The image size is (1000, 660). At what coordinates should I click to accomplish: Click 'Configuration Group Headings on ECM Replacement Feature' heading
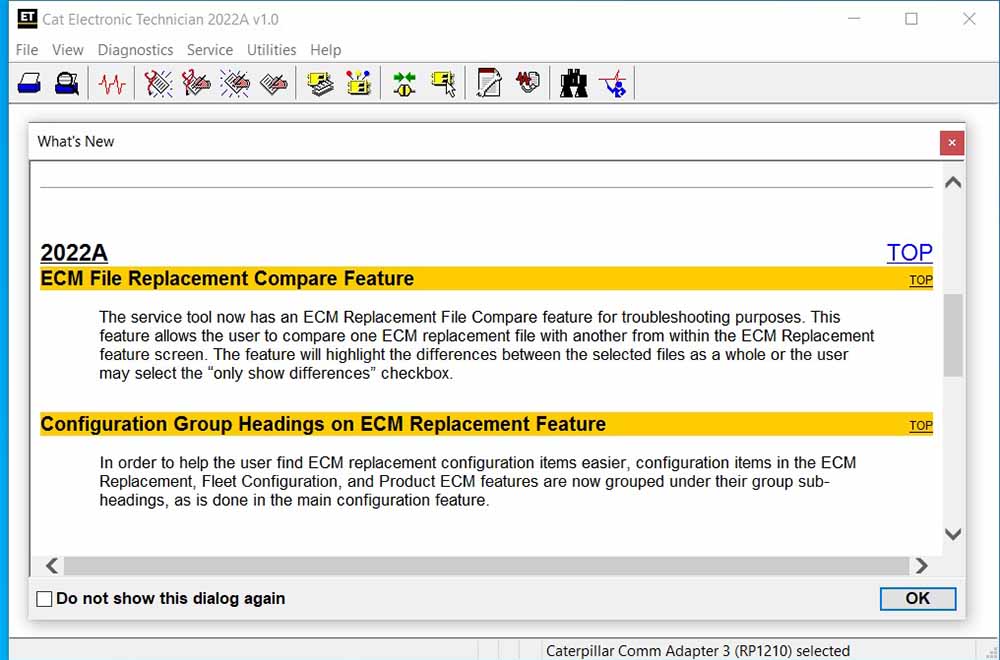coord(323,424)
